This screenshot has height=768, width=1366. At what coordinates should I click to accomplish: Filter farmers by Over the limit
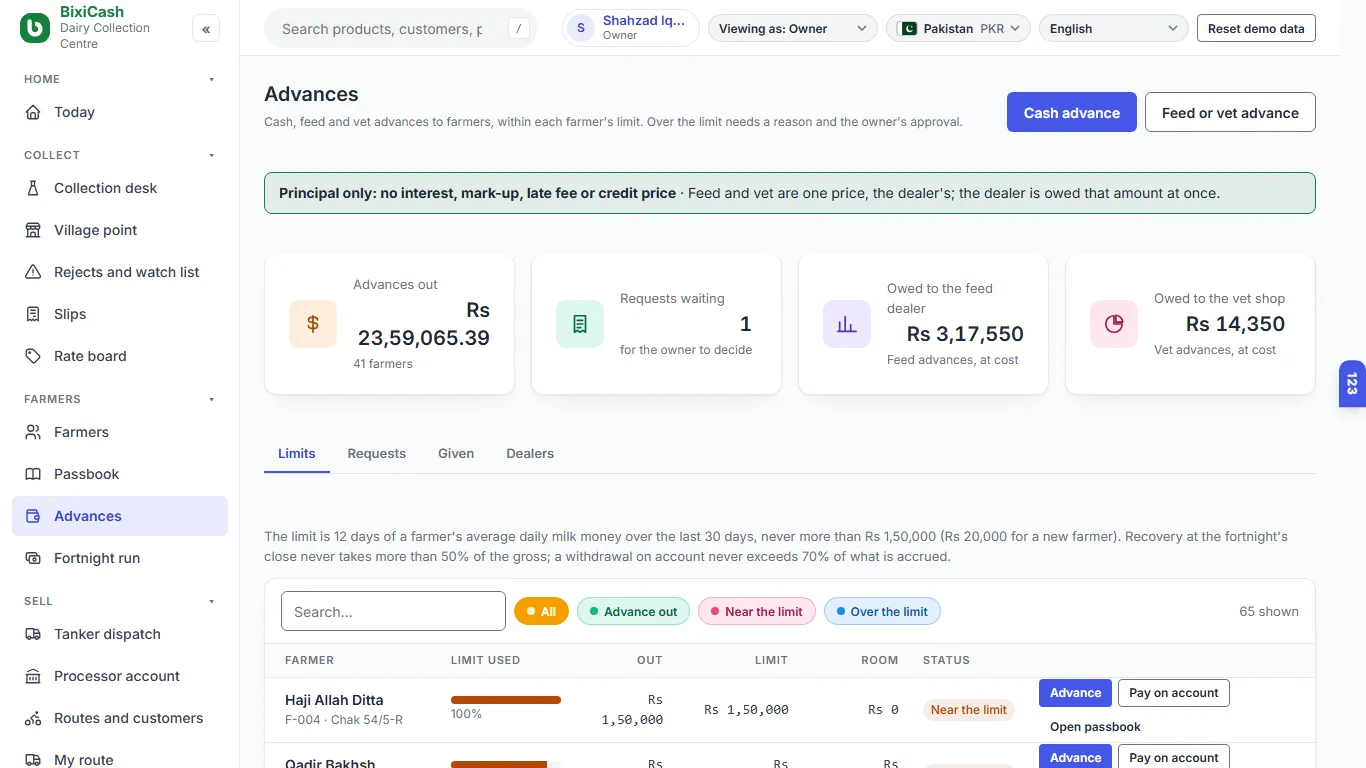click(x=882, y=611)
